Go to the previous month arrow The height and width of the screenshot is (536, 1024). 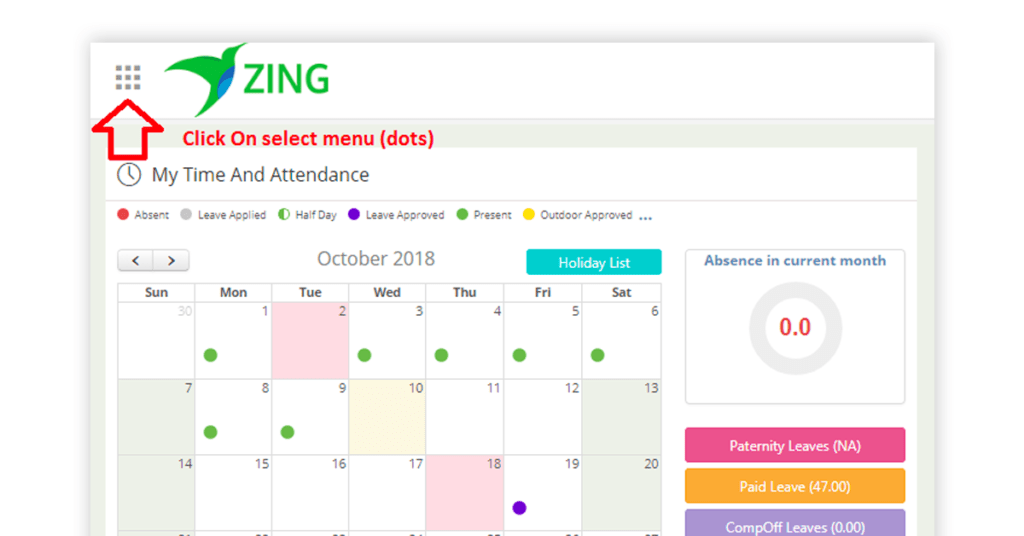point(136,260)
